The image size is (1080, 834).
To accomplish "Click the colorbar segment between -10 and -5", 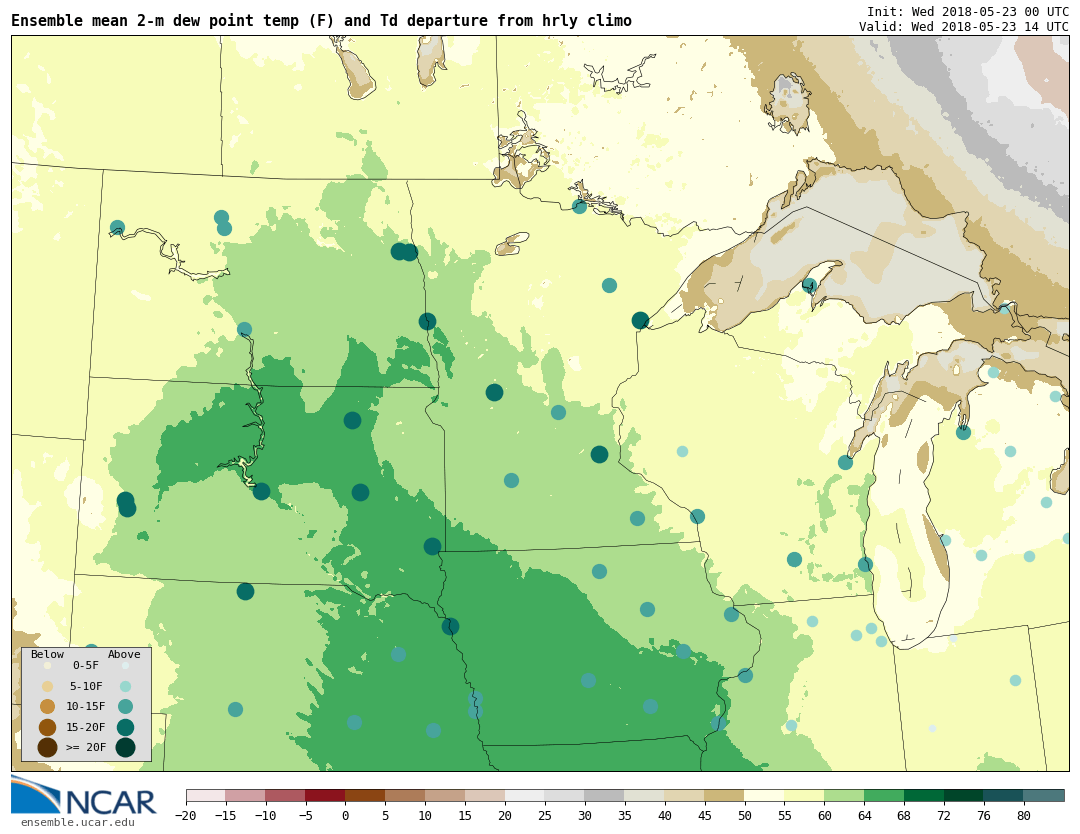I will (x=285, y=795).
